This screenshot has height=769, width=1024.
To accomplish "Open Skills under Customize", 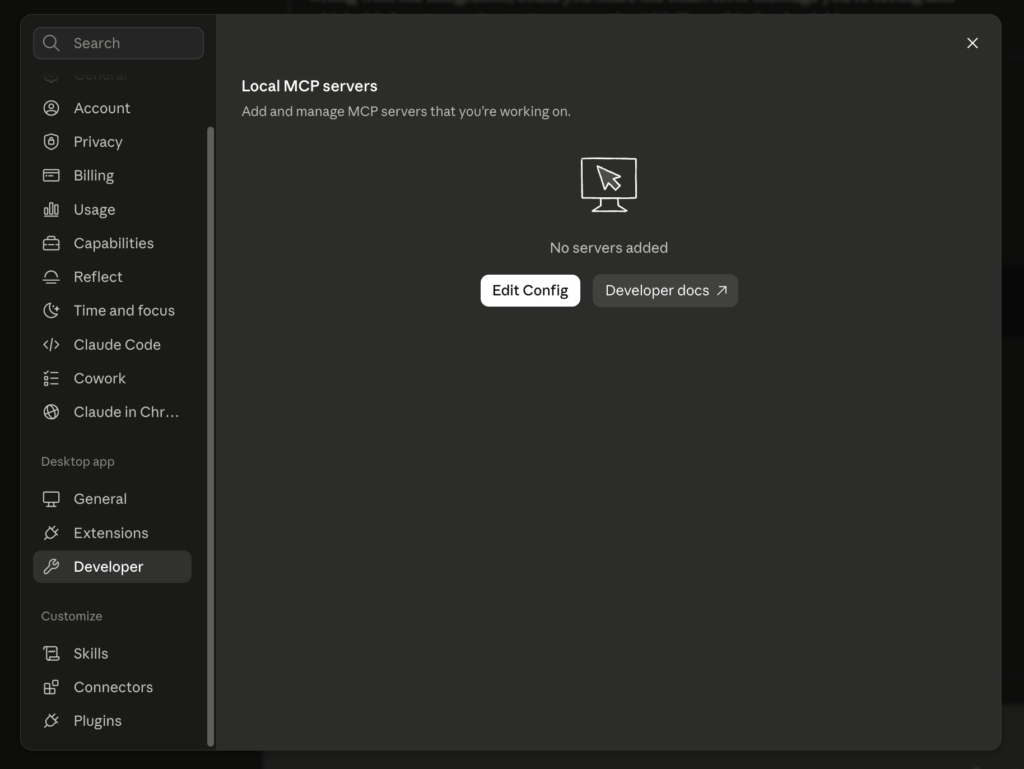I will (112, 653).
